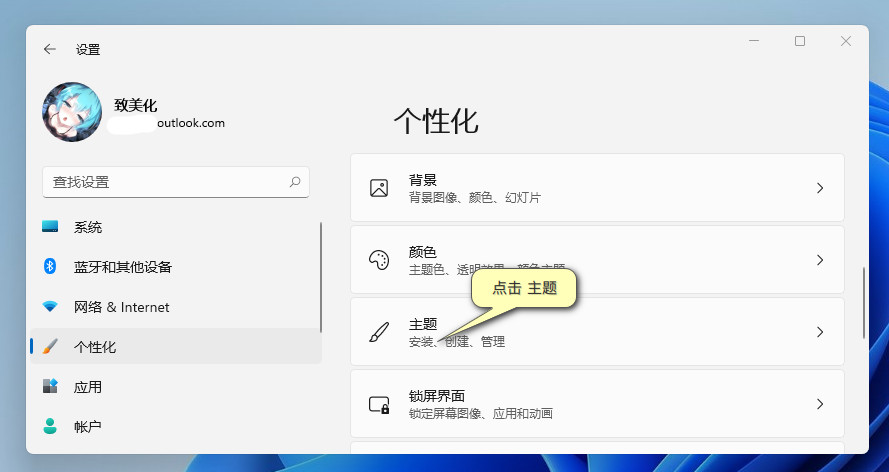Click the picture icon in the 背景 row
Viewport: 889px width, 472px height.
(x=379, y=188)
